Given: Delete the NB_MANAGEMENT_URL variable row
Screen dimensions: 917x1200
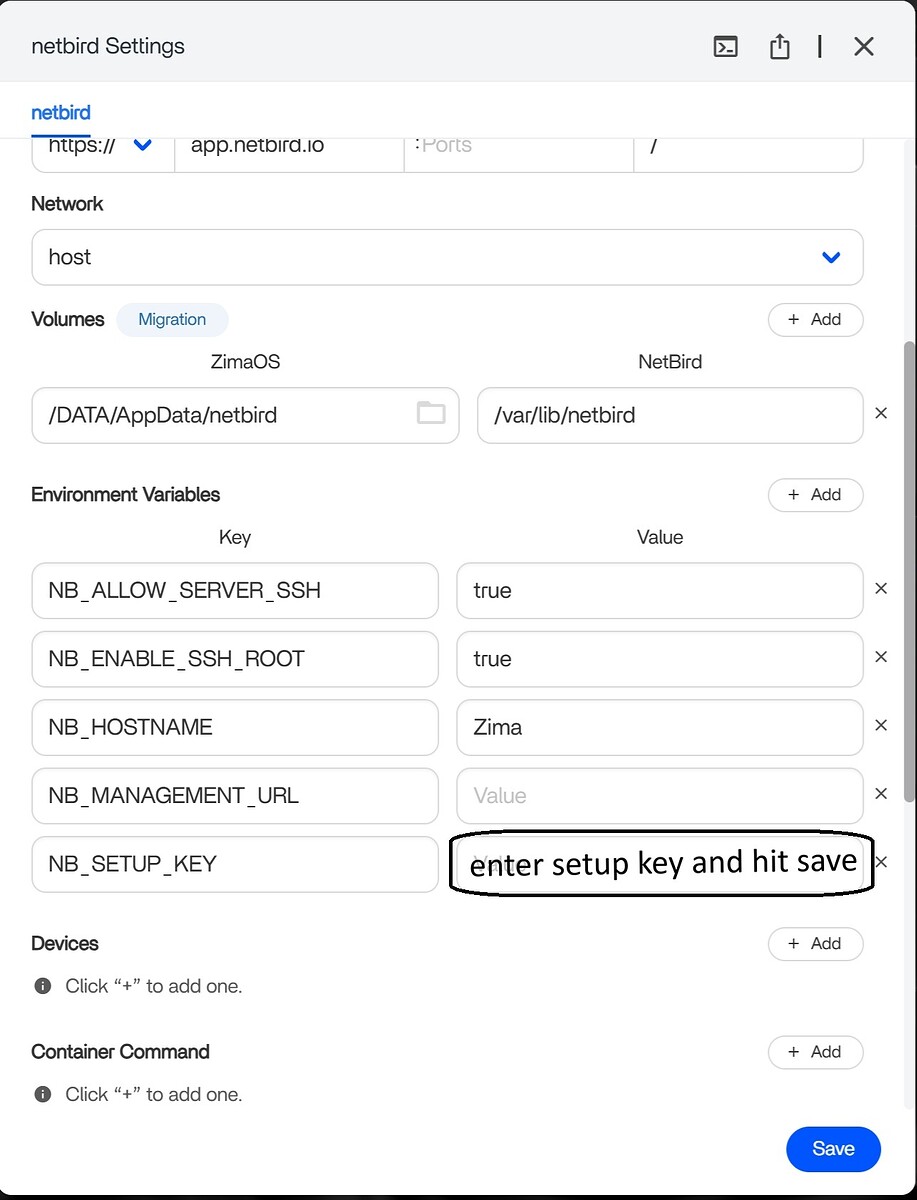Looking at the screenshot, I should pyautogui.click(x=881, y=793).
